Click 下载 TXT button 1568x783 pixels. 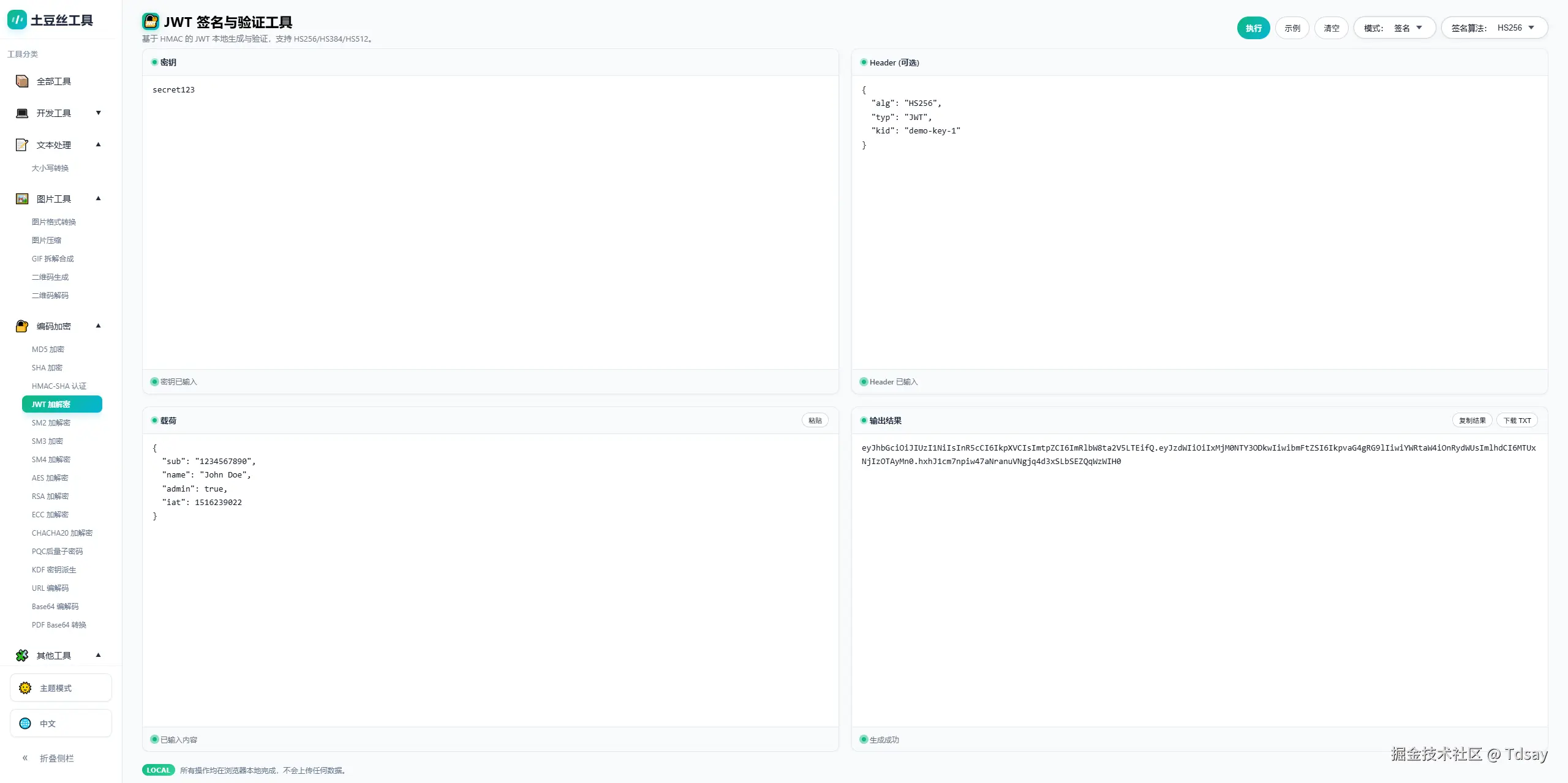1517,421
